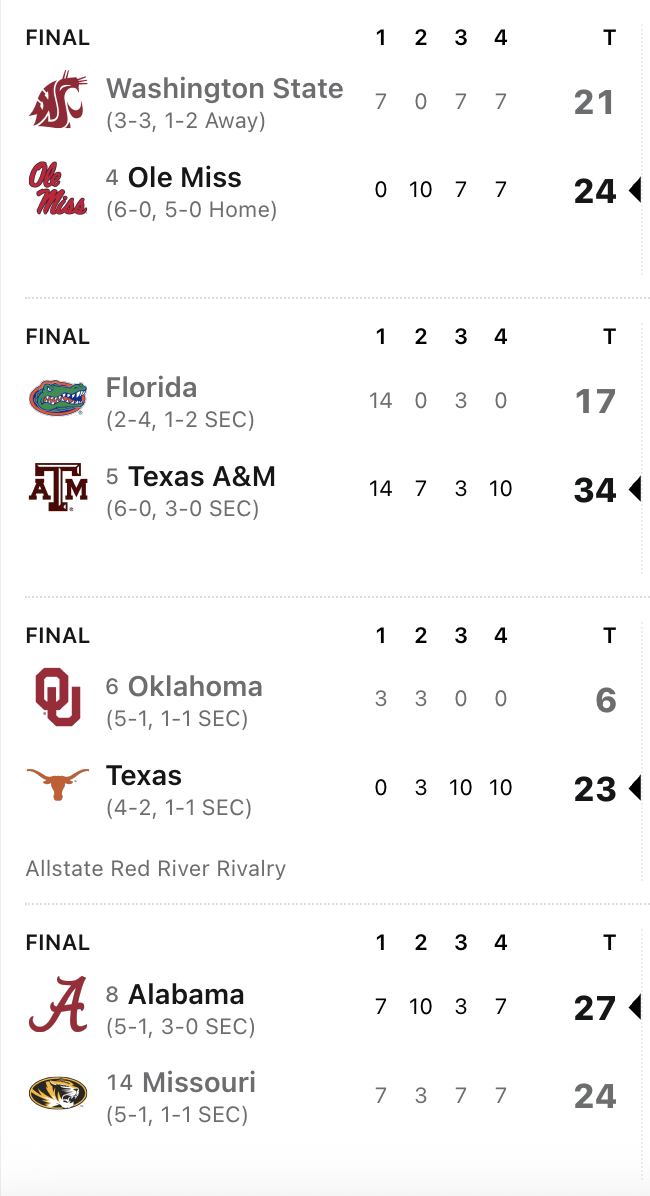
Task: Click the Oklahoma Sooners OU logo
Action: click(x=57, y=698)
